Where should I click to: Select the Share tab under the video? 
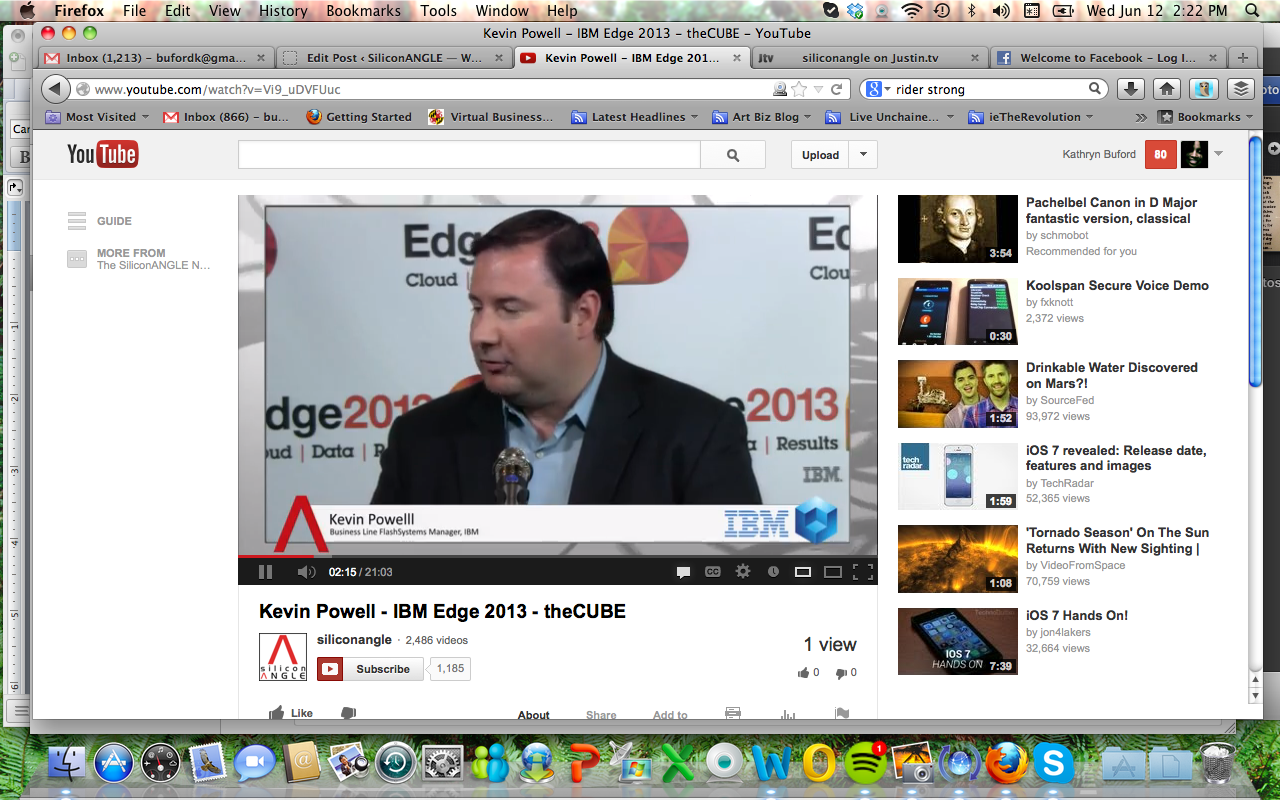tap(601, 714)
